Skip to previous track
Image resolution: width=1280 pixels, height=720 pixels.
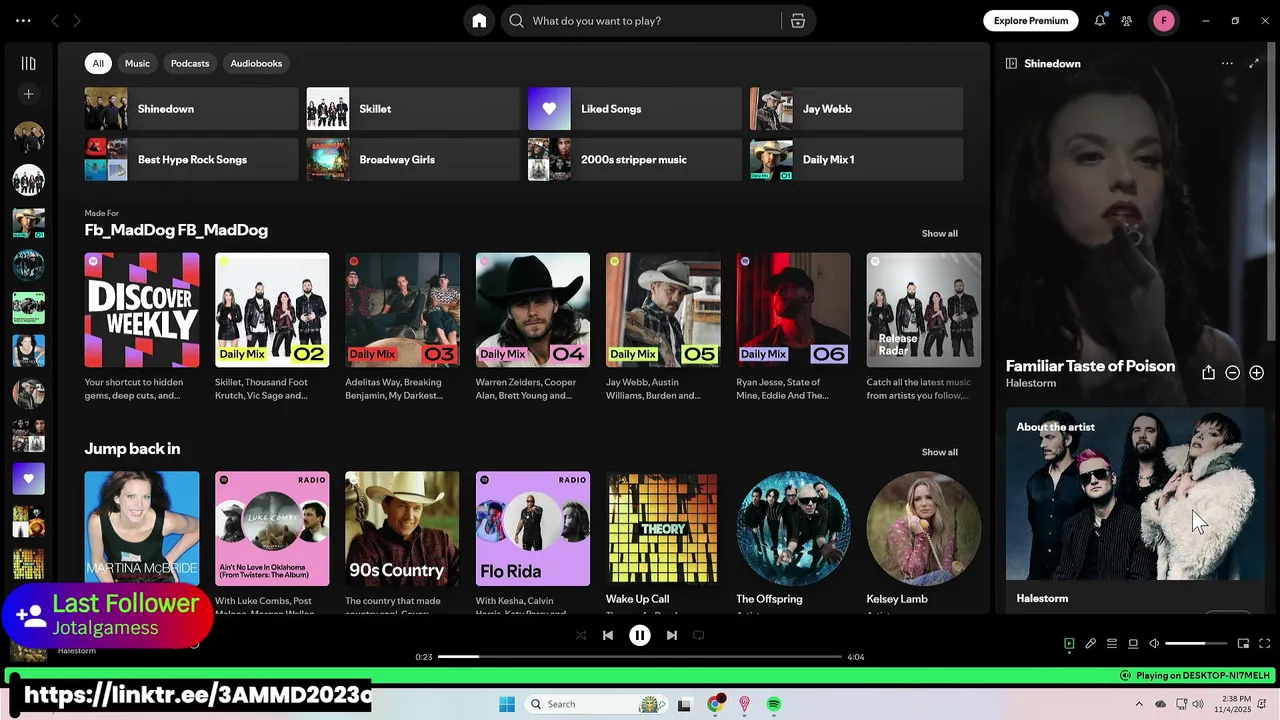(608, 635)
